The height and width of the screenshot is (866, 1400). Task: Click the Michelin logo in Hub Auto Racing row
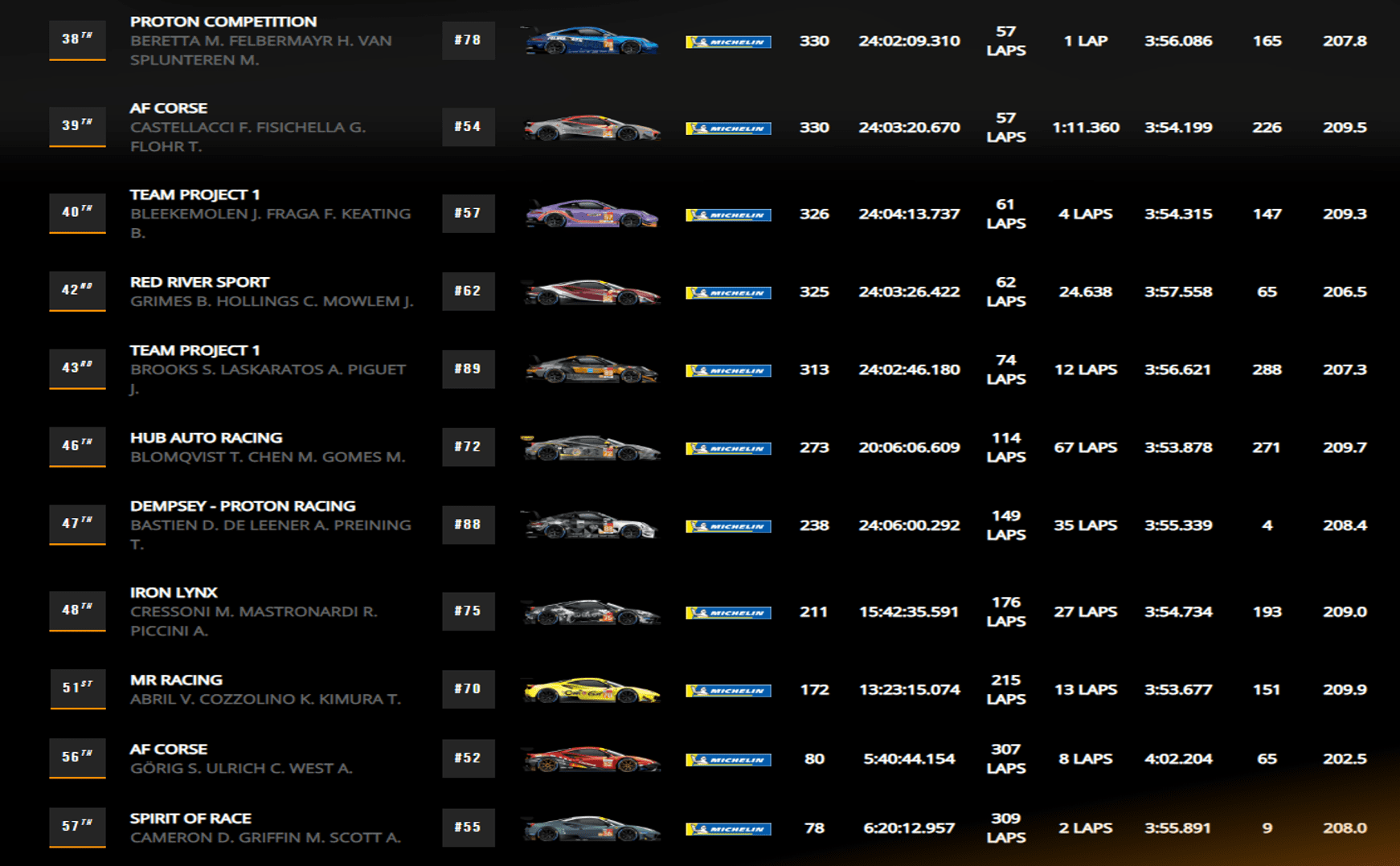click(728, 449)
